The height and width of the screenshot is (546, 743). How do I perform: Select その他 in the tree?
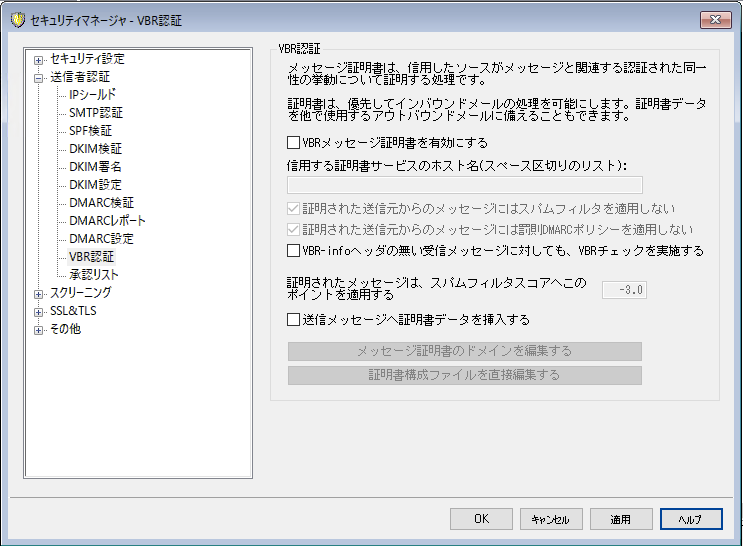(65, 329)
